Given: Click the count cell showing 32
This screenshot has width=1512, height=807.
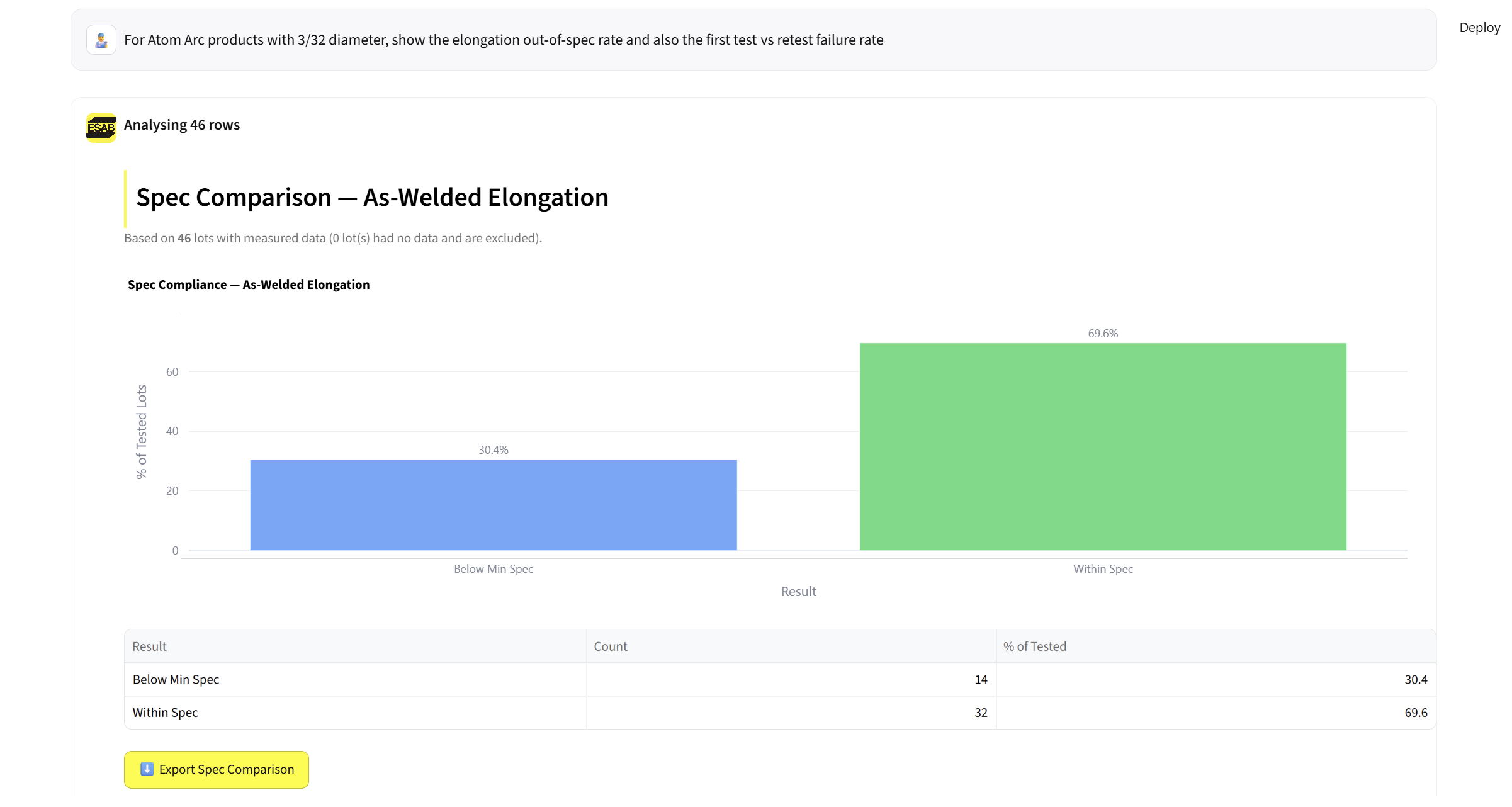Looking at the screenshot, I should (791, 713).
